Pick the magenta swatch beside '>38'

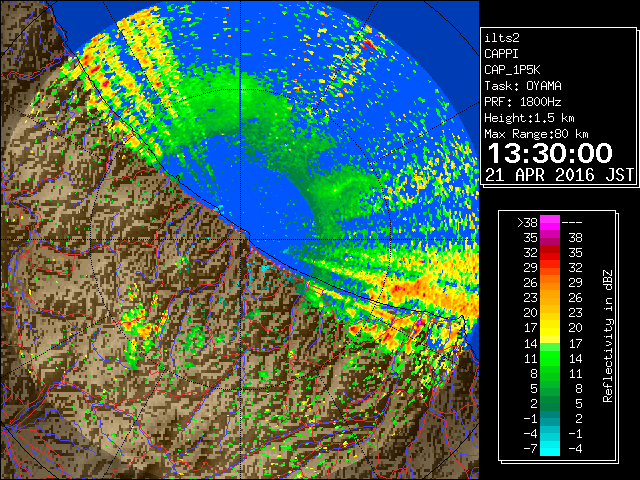pyautogui.click(x=549, y=223)
